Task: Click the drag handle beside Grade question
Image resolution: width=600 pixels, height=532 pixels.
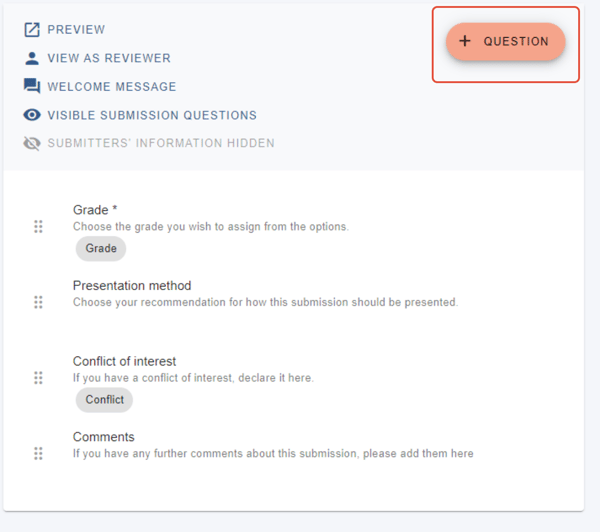Action: coord(38,227)
